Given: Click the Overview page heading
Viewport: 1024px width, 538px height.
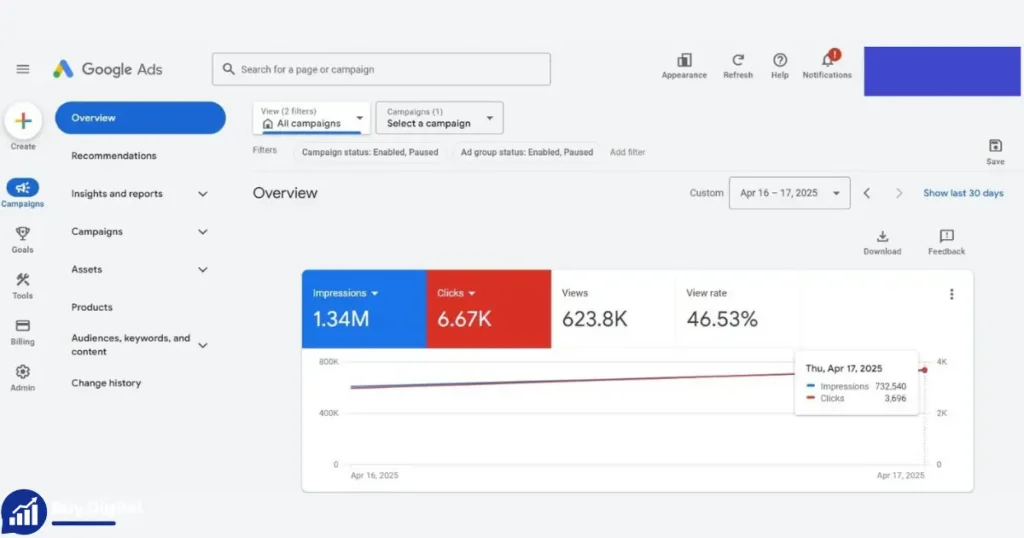Looking at the screenshot, I should 285,193.
